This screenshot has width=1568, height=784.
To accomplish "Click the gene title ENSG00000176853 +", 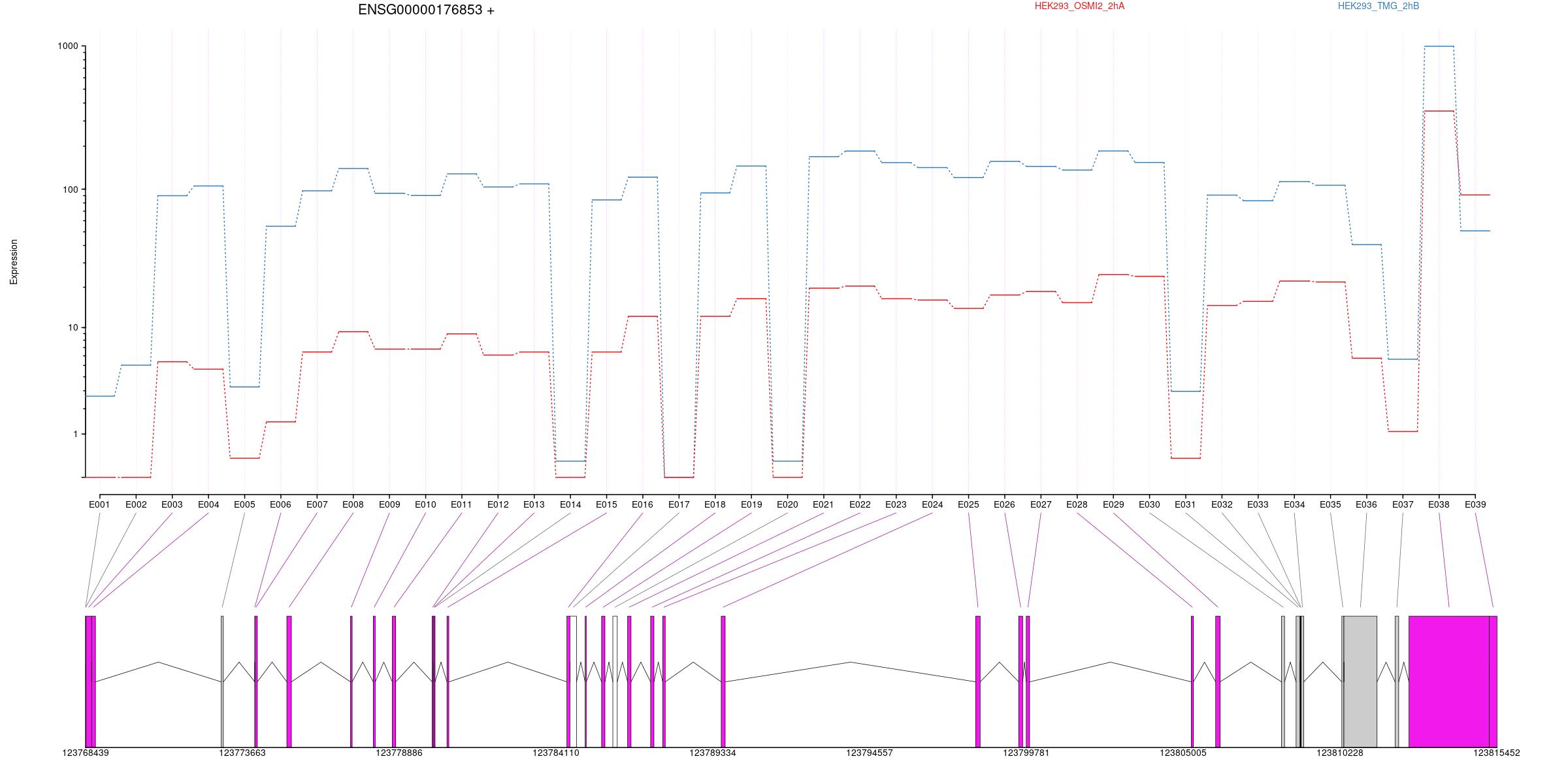I will pos(426,10).
